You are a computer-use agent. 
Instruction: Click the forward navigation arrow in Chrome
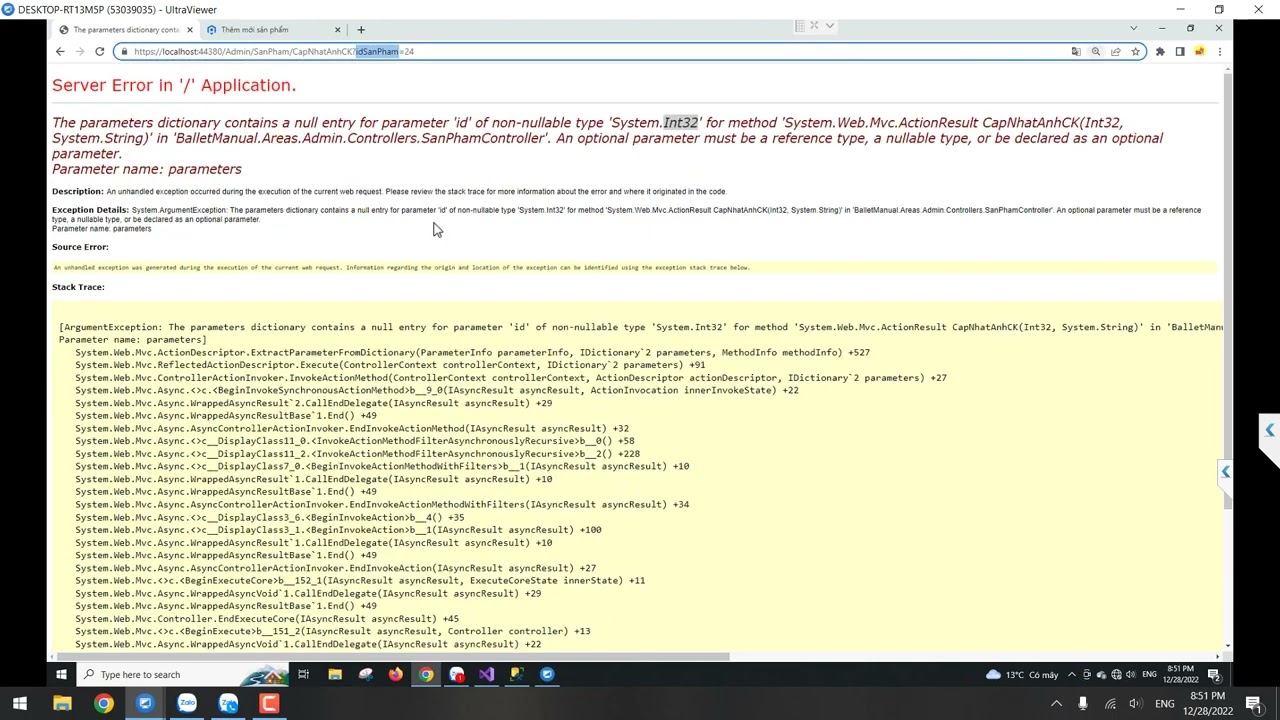(x=80, y=51)
